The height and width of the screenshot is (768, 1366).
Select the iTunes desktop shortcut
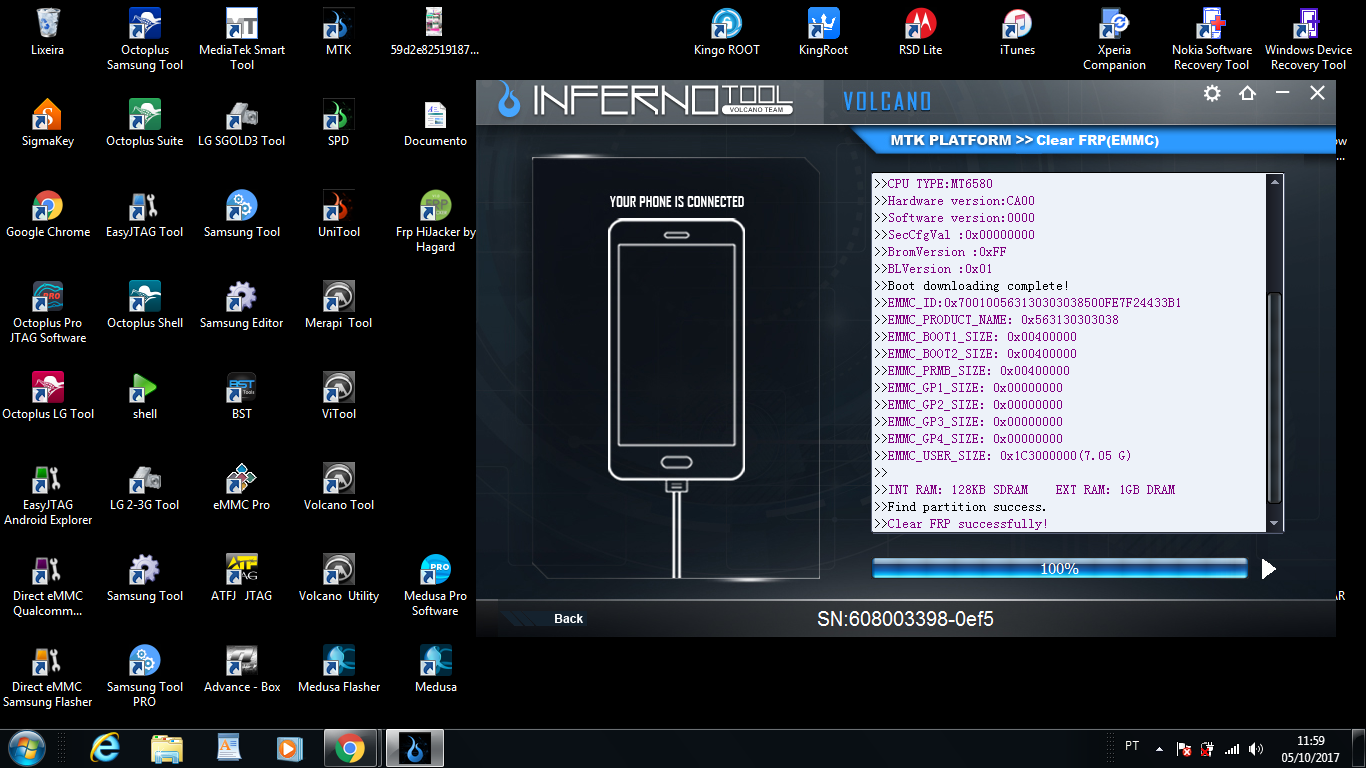(x=1017, y=32)
